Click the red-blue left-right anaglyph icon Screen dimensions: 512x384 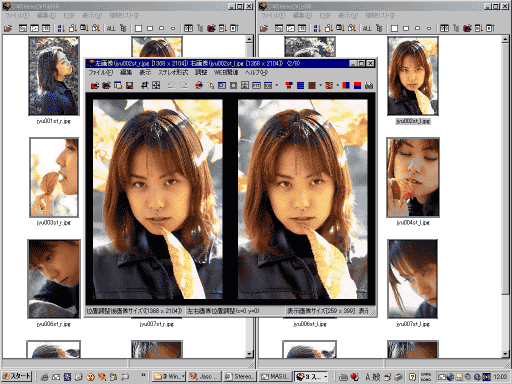click(346, 86)
